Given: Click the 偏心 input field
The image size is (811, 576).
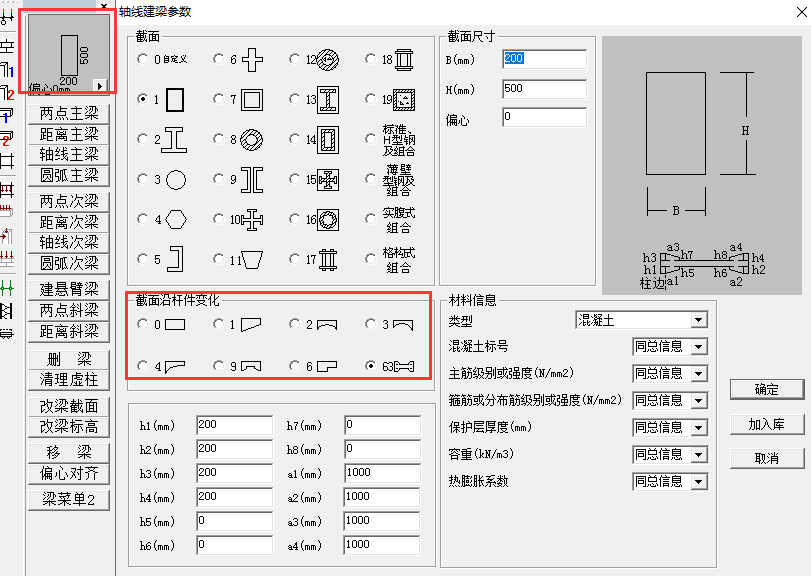Looking at the screenshot, I should click(x=544, y=117).
